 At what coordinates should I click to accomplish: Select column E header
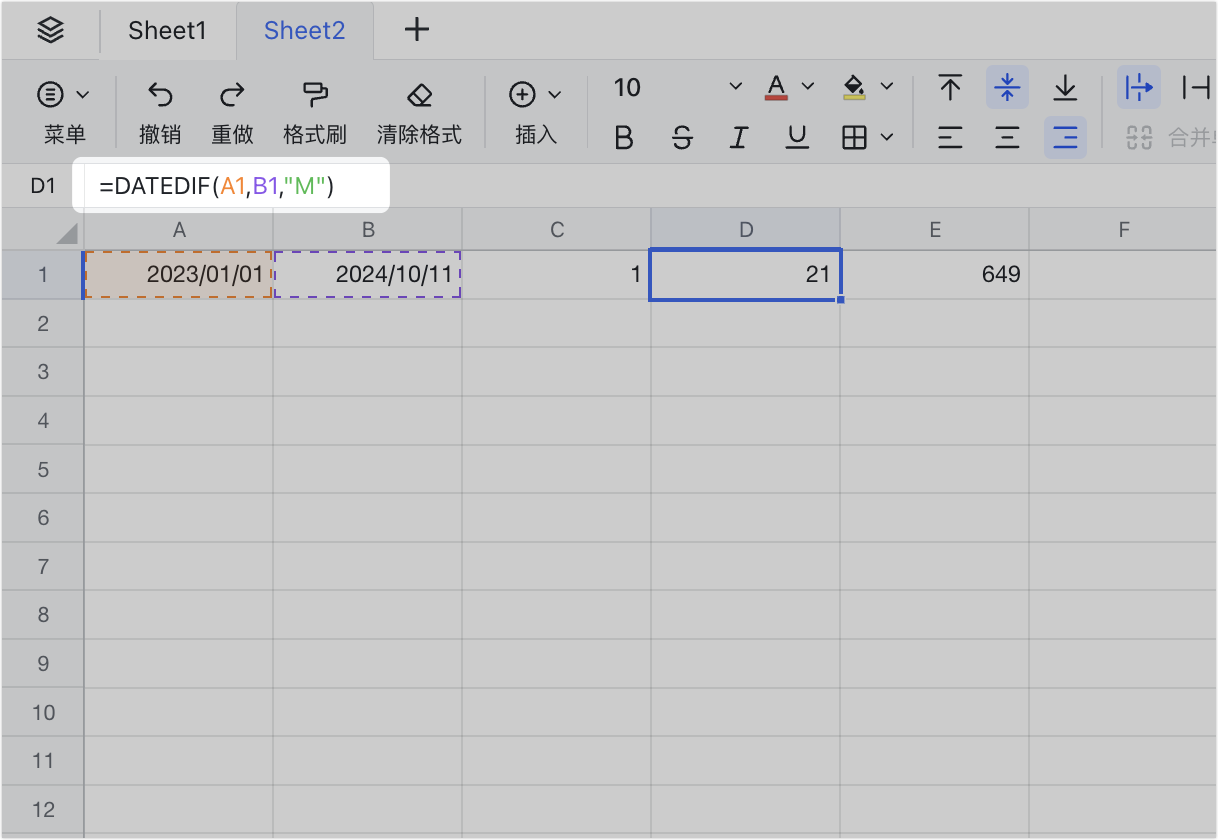pyautogui.click(x=935, y=230)
